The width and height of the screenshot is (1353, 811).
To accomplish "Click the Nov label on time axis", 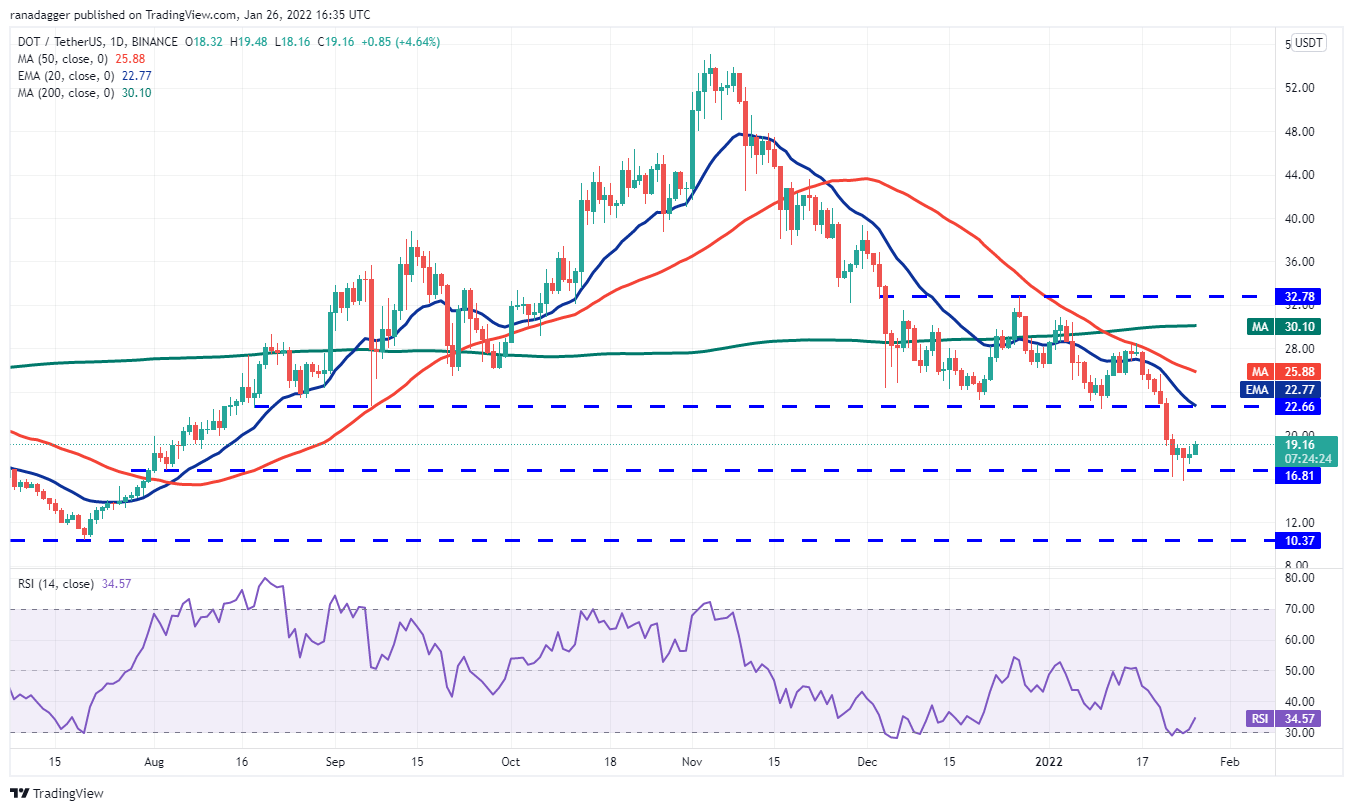I will [x=692, y=762].
